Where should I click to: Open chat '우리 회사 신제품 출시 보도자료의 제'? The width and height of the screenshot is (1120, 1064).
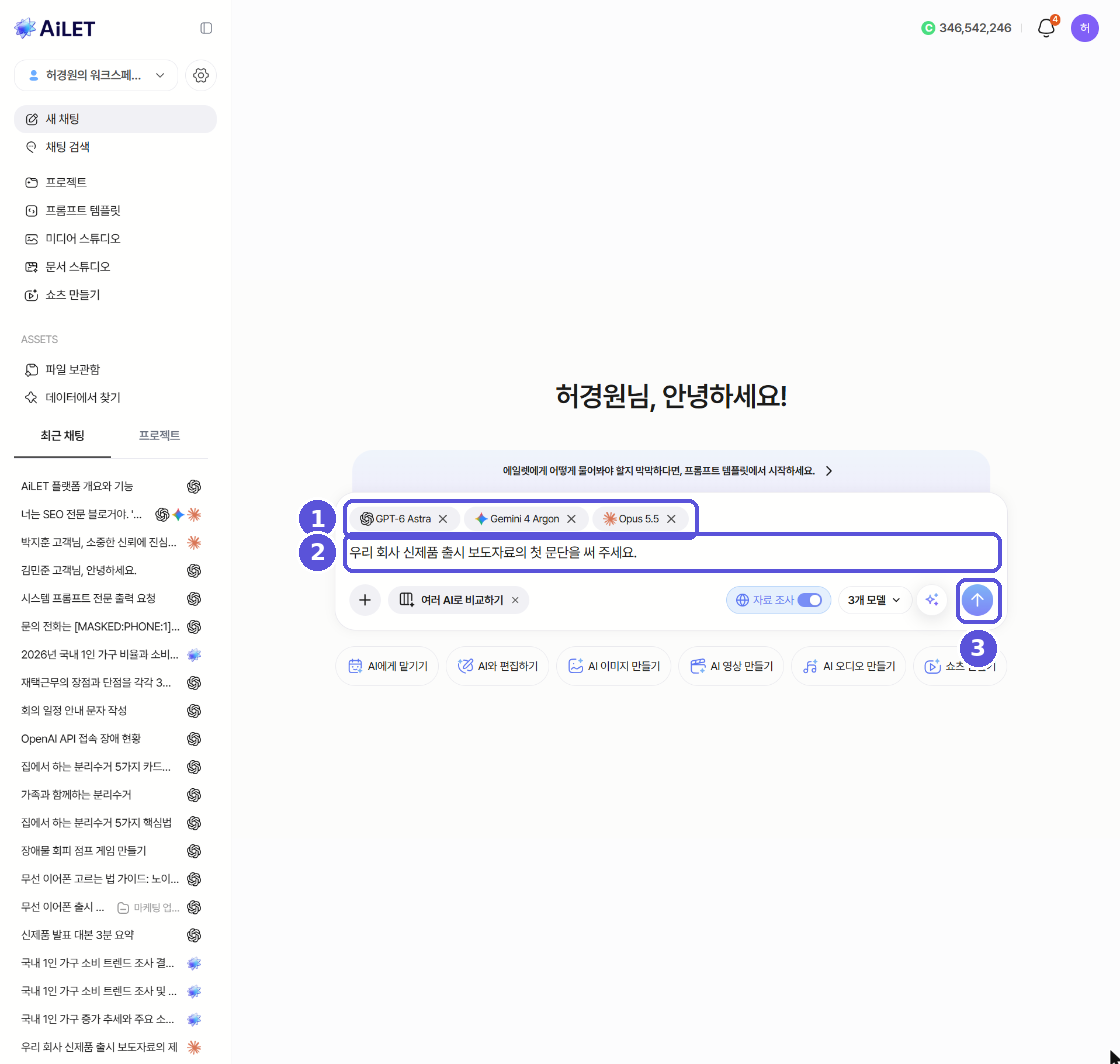pyautogui.click(x=111, y=1047)
